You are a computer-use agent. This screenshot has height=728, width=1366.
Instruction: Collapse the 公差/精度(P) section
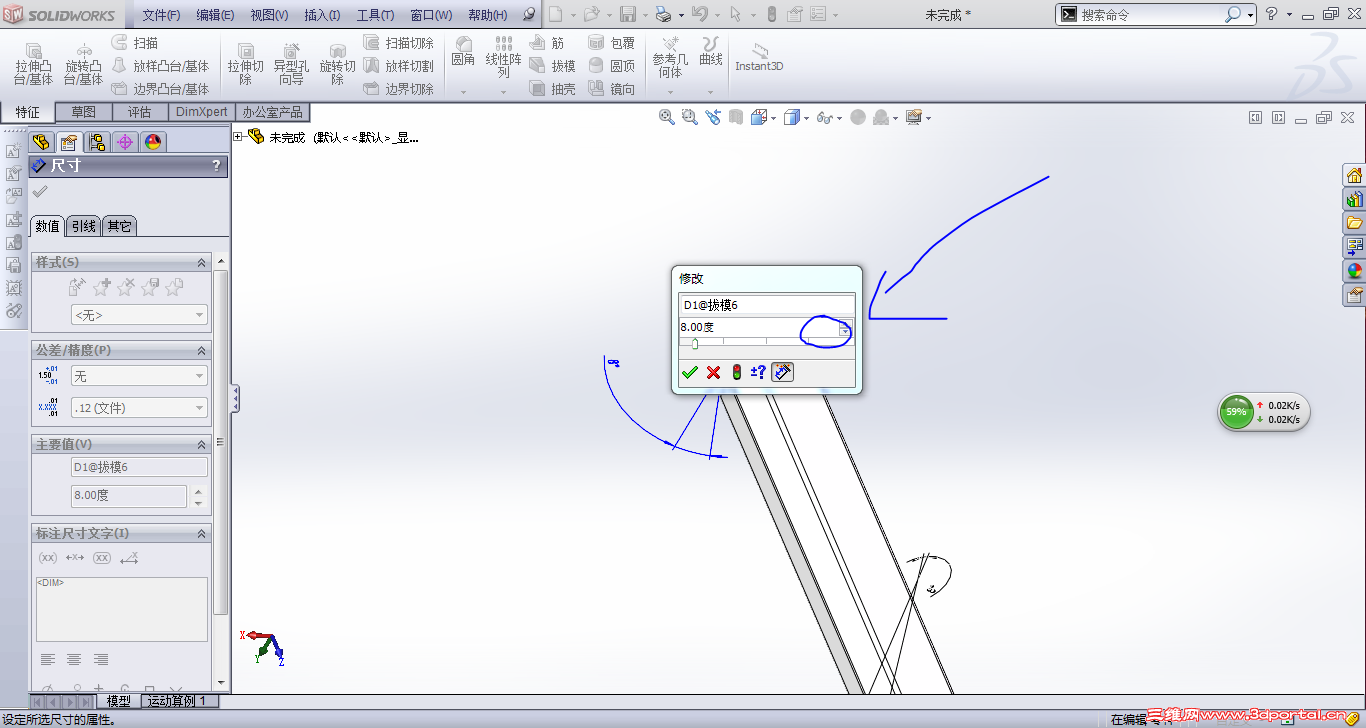coord(202,350)
